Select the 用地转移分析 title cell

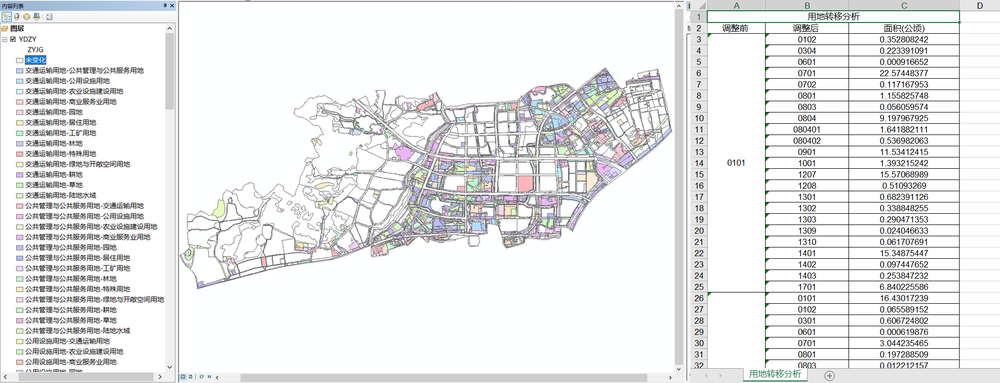point(833,17)
